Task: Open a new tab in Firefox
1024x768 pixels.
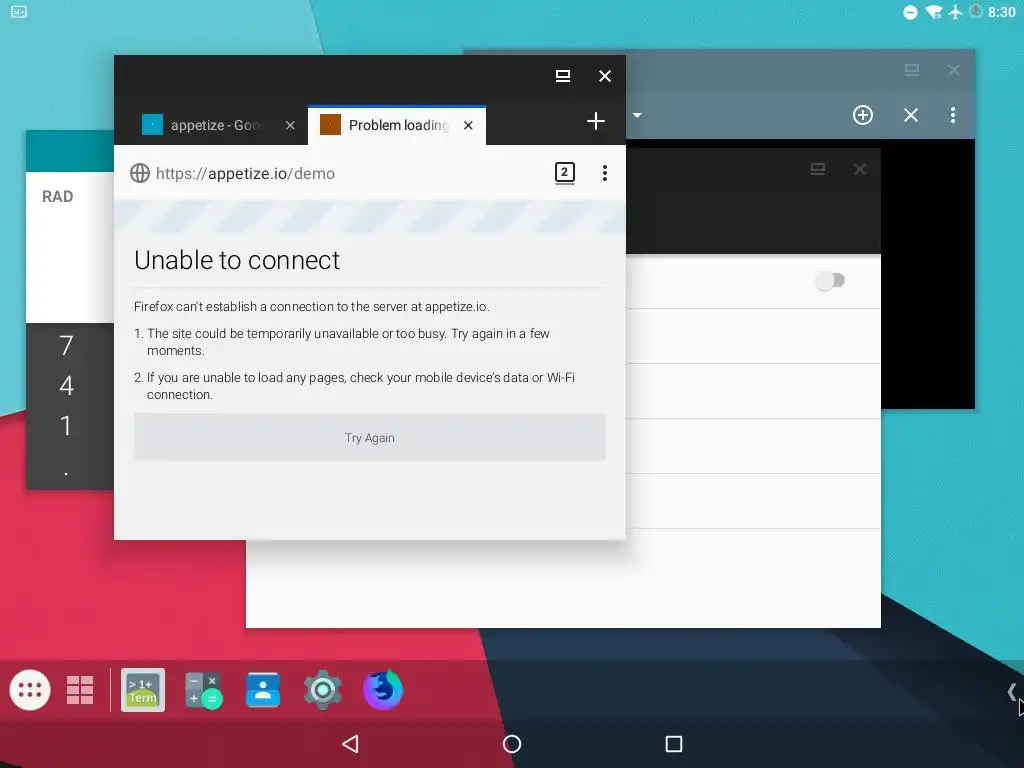Action: coord(596,121)
